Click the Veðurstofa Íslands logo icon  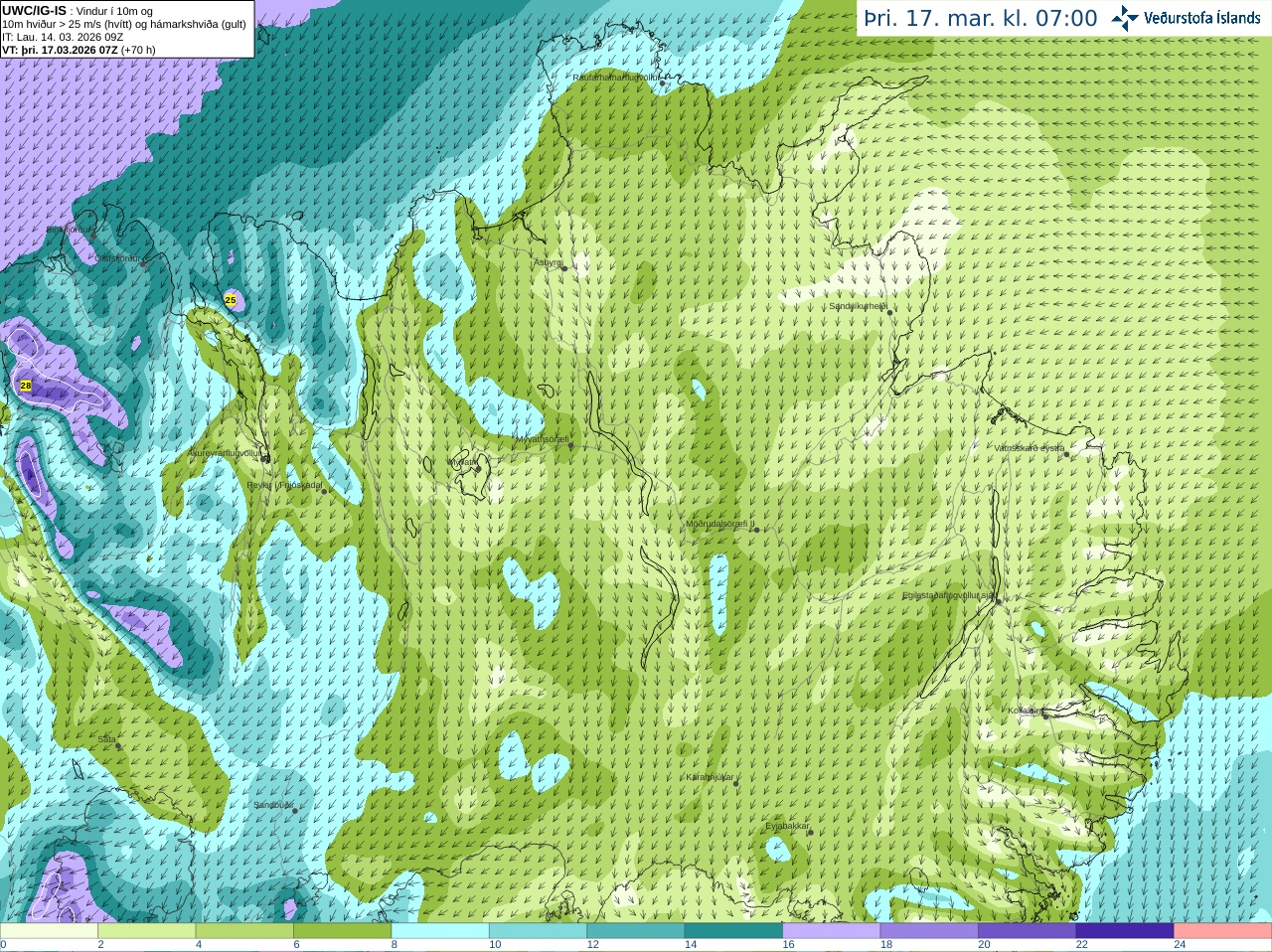1125,18
